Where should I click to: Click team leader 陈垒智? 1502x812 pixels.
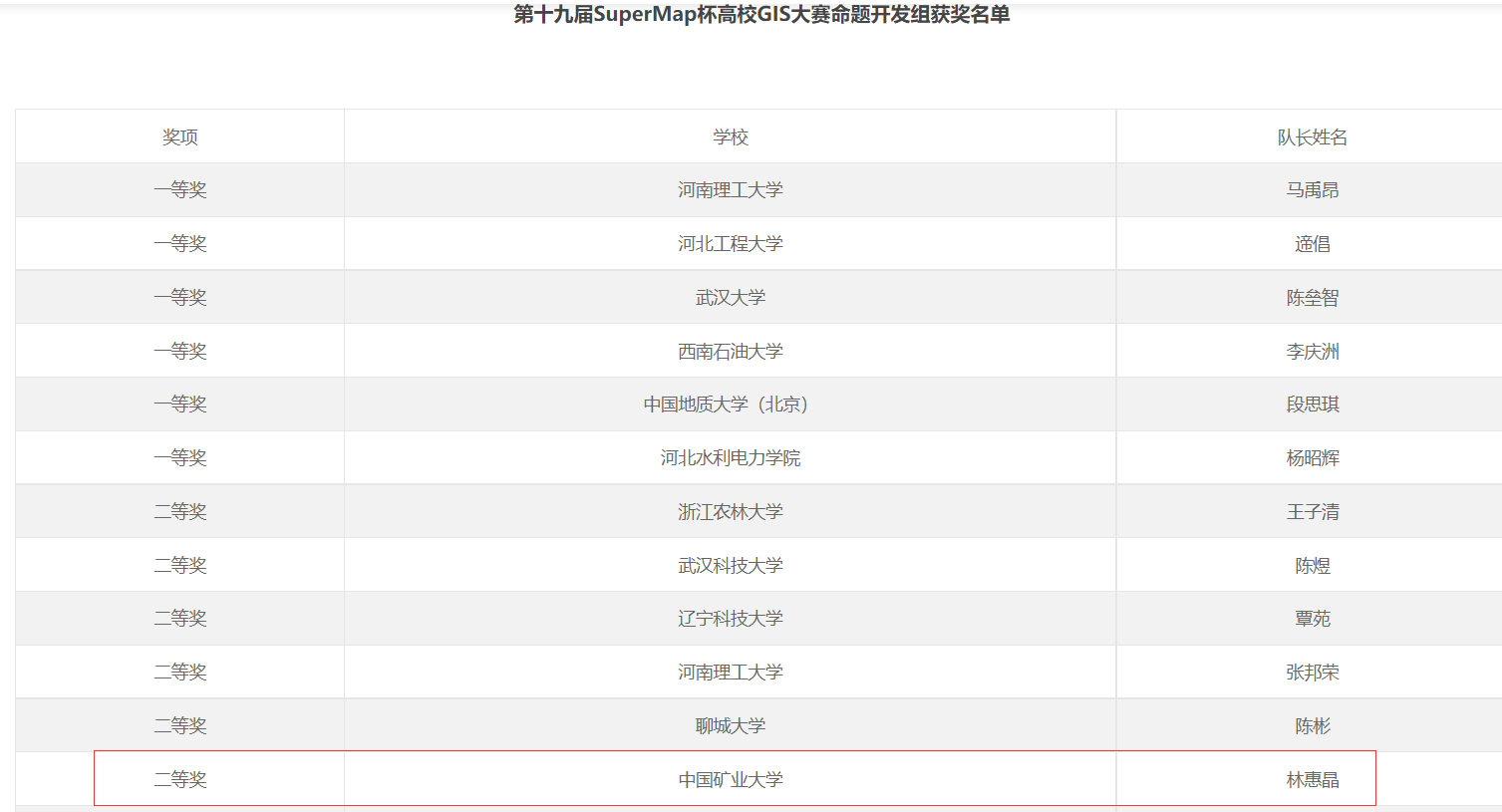1312,298
